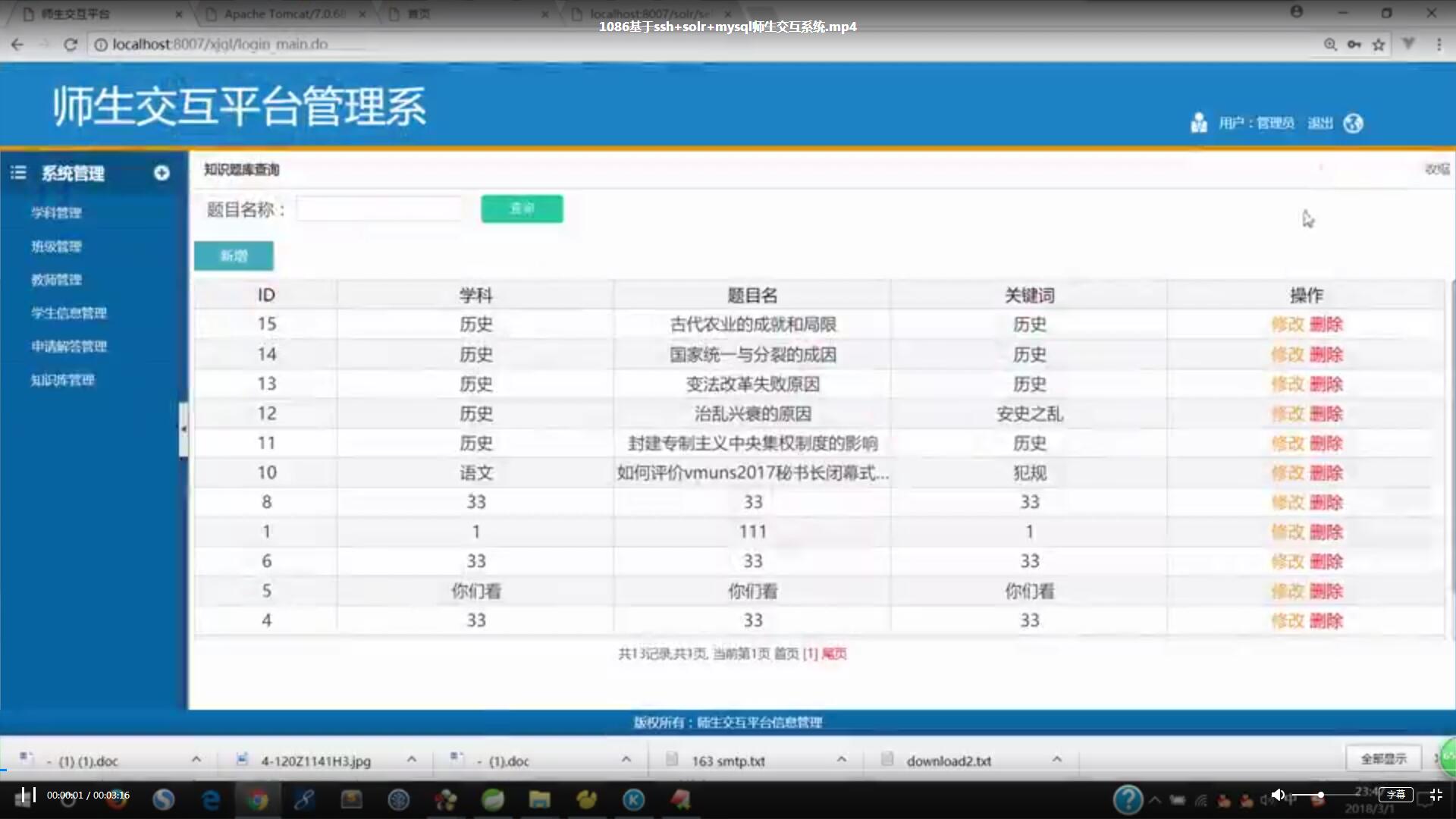Open saved password key icon

point(1354,45)
